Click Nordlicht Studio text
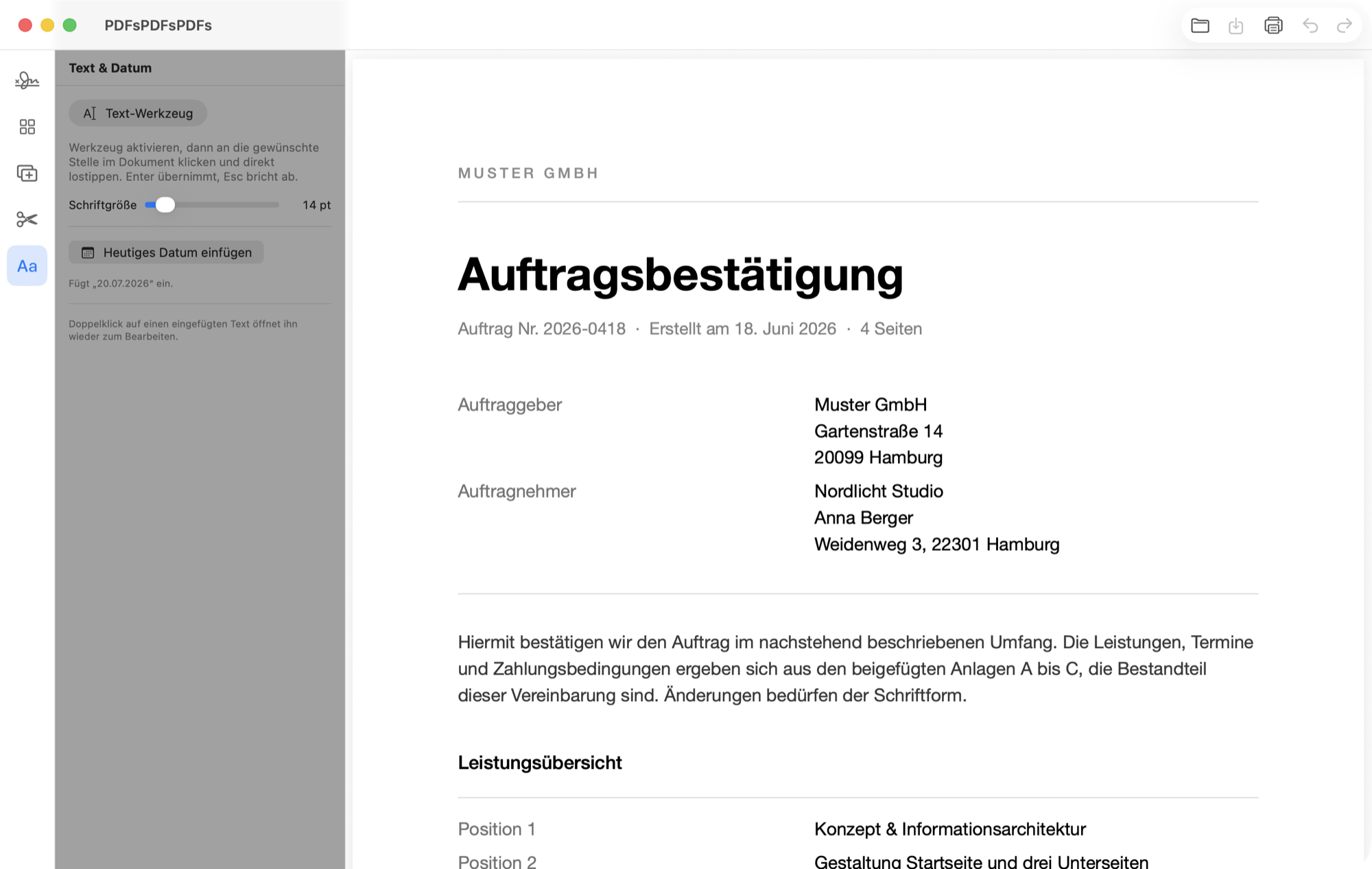Image resolution: width=1372 pixels, height=869 pixels. [x=879, y=491]
